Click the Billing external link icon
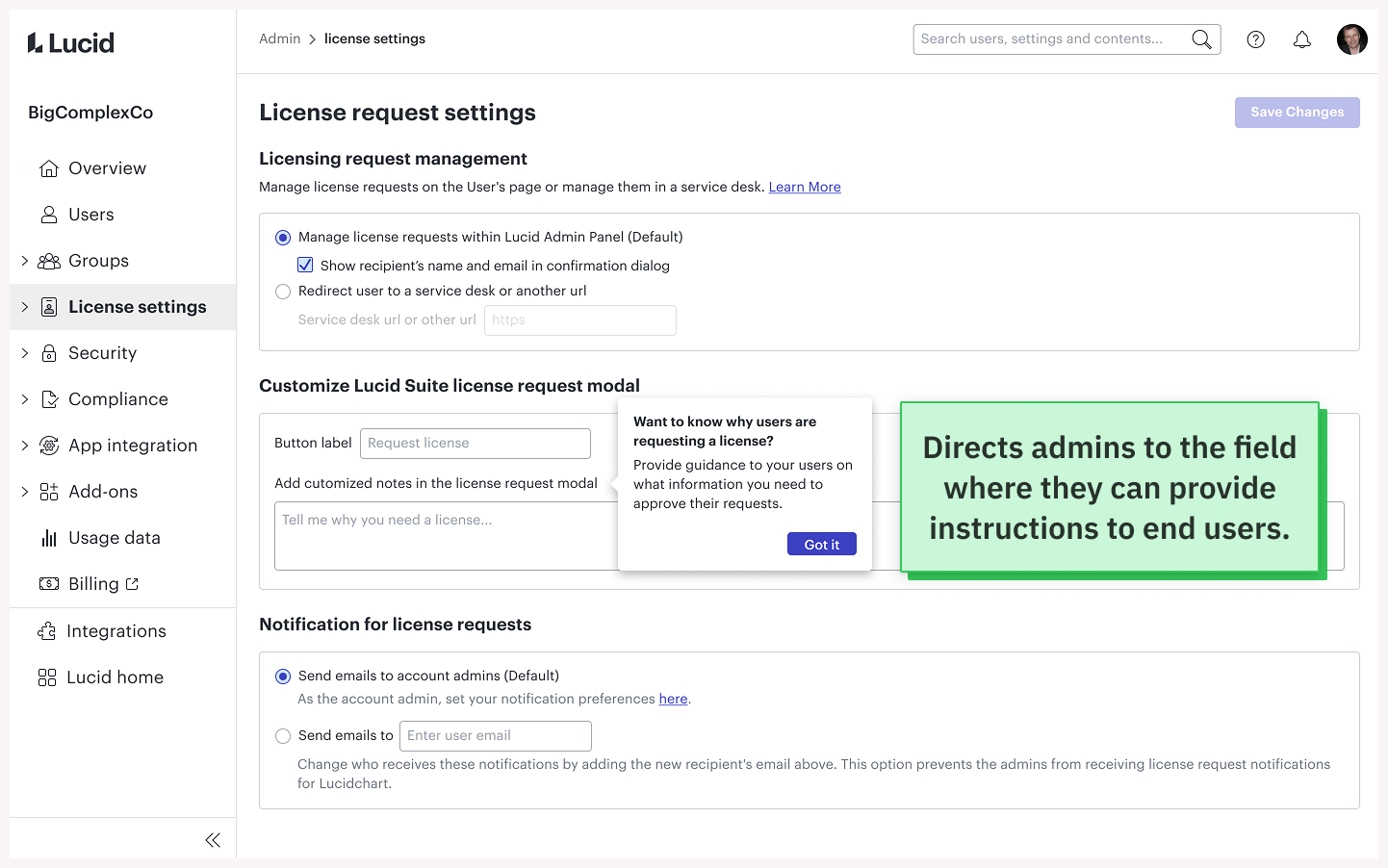This screenshot has width=1388, height=868. point(132,584)
